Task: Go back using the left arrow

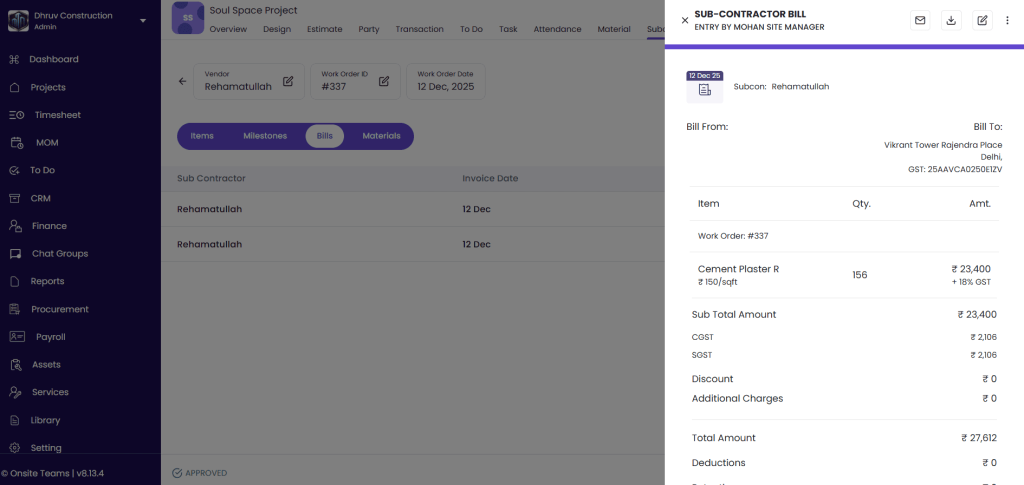Action: pyautogui.click(x=182, y=81)
